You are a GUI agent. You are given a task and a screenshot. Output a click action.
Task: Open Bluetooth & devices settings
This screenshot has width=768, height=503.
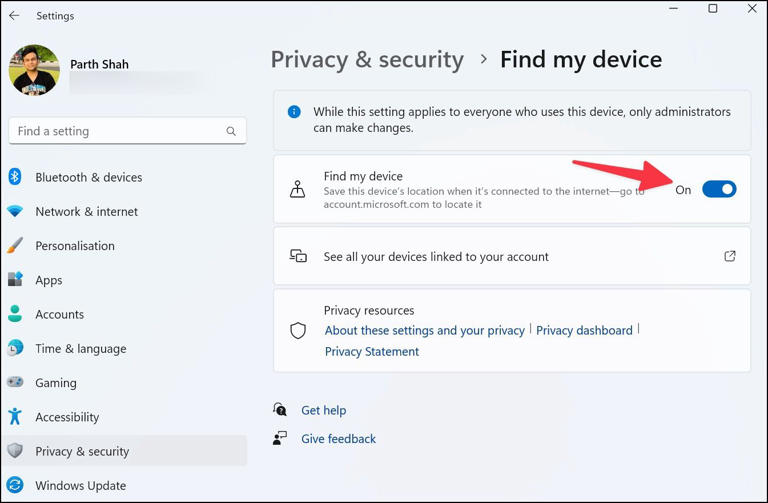point(88,177)
